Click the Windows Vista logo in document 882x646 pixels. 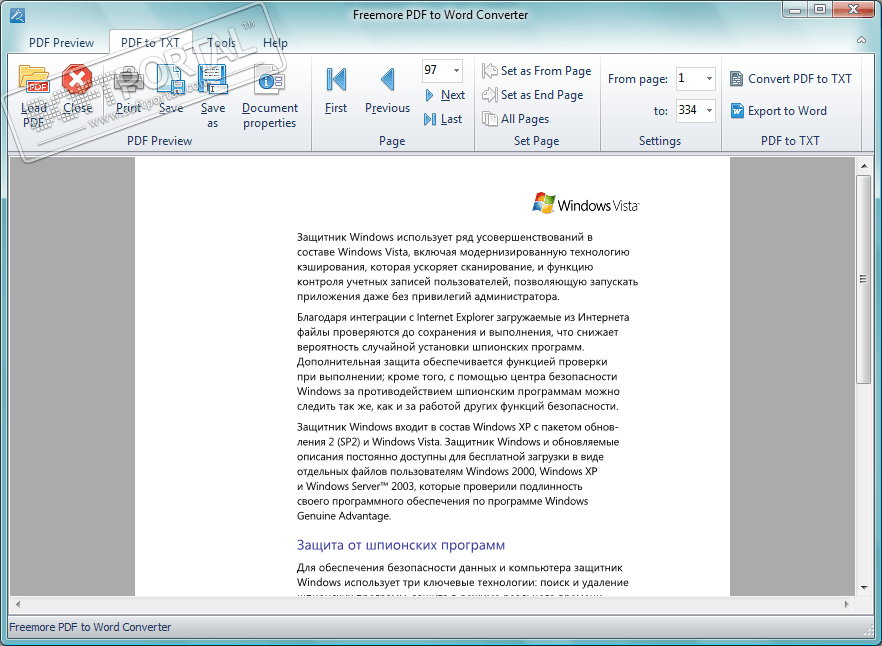tap(586, 203)
